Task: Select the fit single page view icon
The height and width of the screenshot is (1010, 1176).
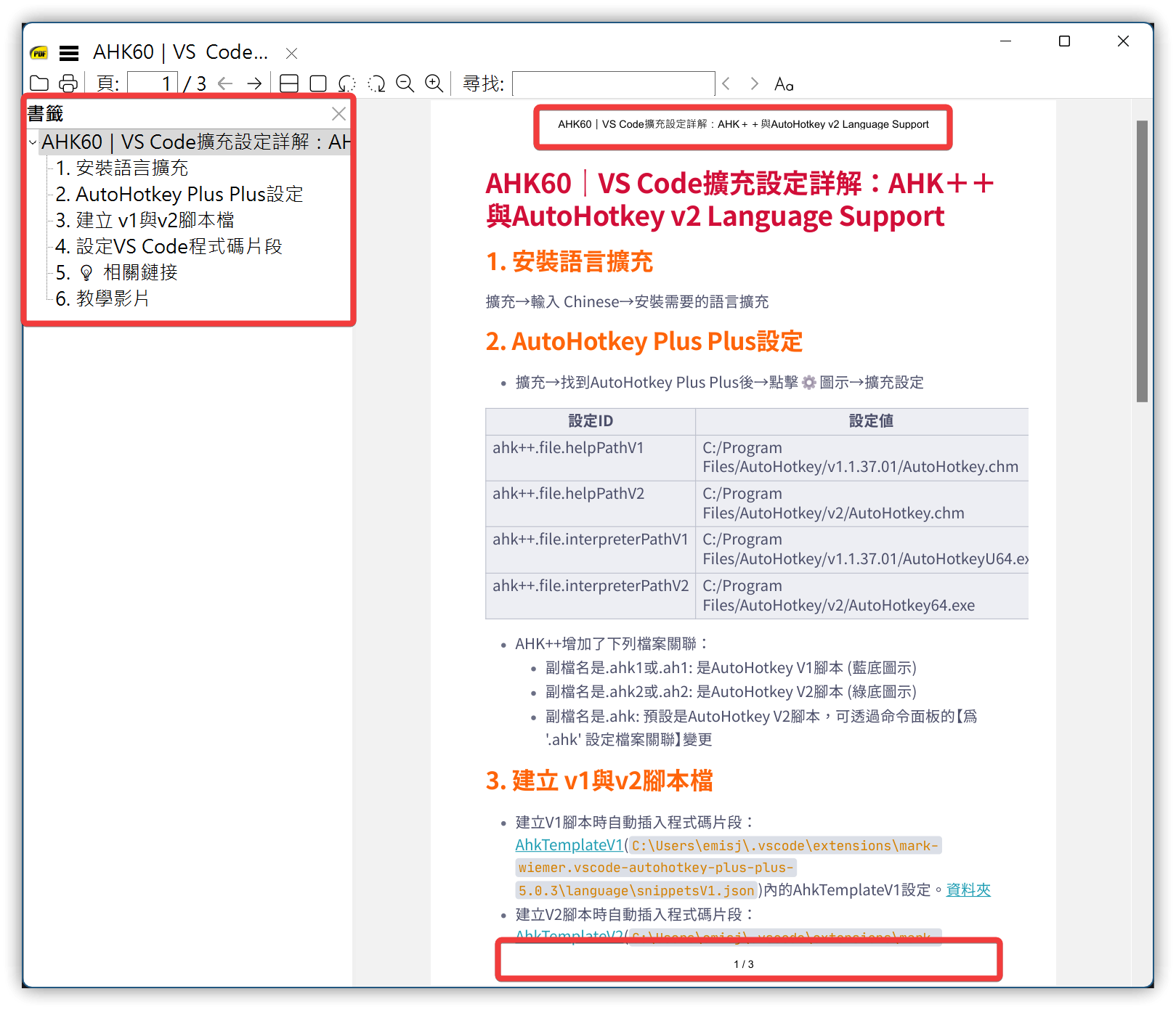Action: coord(318,84)
